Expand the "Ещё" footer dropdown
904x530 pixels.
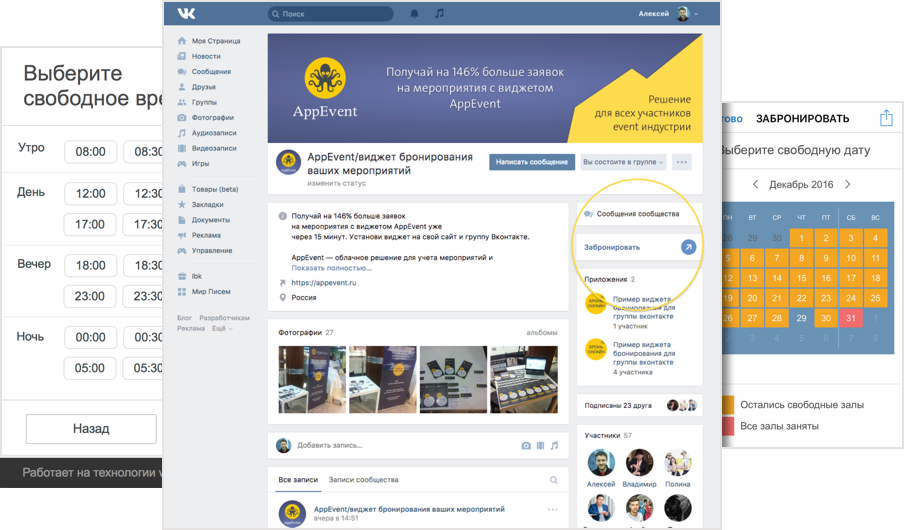tap(222, 328)
